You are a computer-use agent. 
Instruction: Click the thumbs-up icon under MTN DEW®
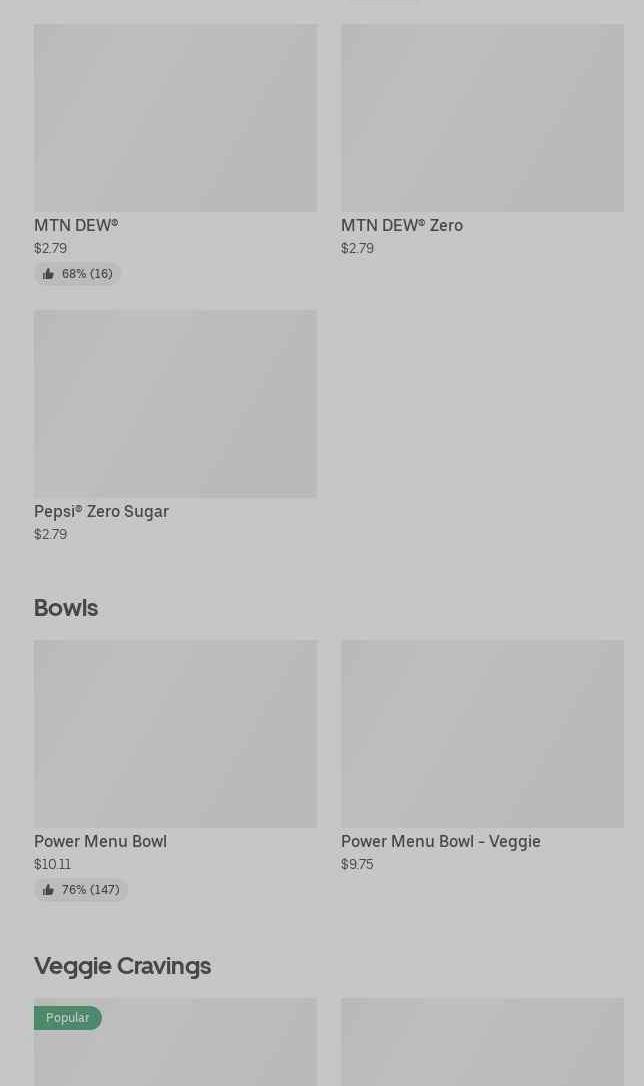pos(48,274)
